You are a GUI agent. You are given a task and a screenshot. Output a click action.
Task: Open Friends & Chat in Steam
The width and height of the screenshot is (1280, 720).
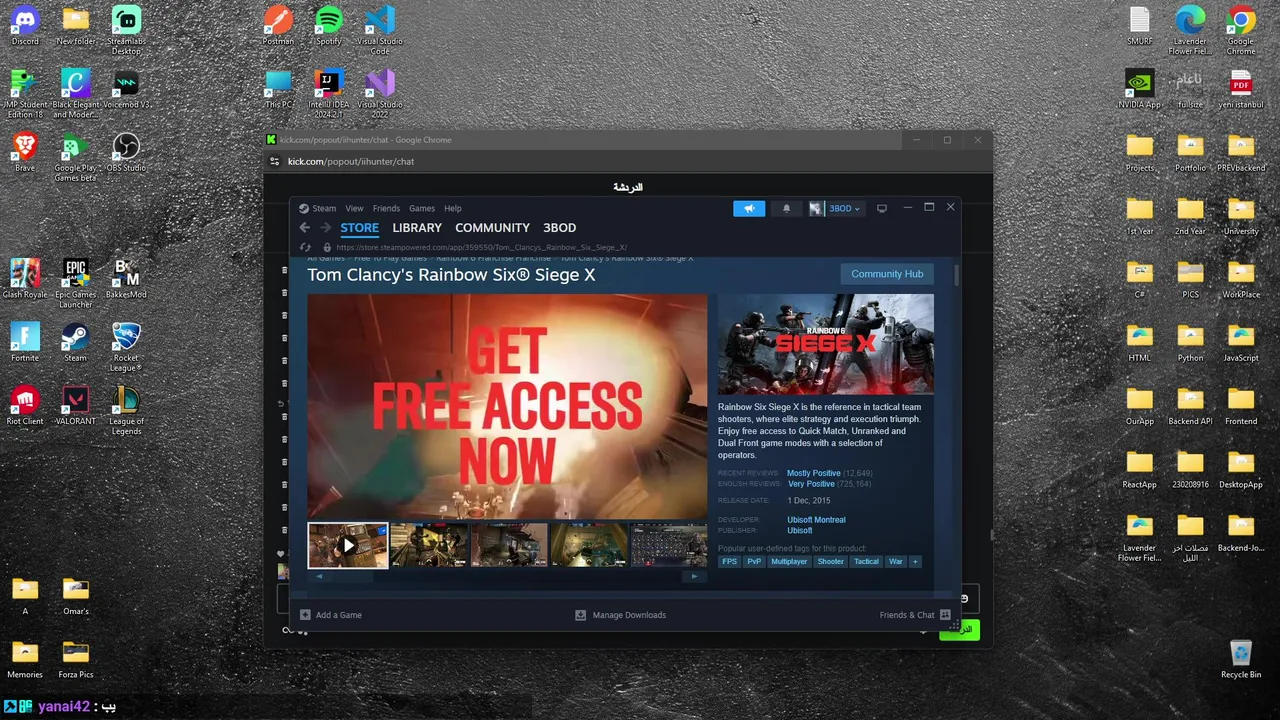(x=915, y=615)
